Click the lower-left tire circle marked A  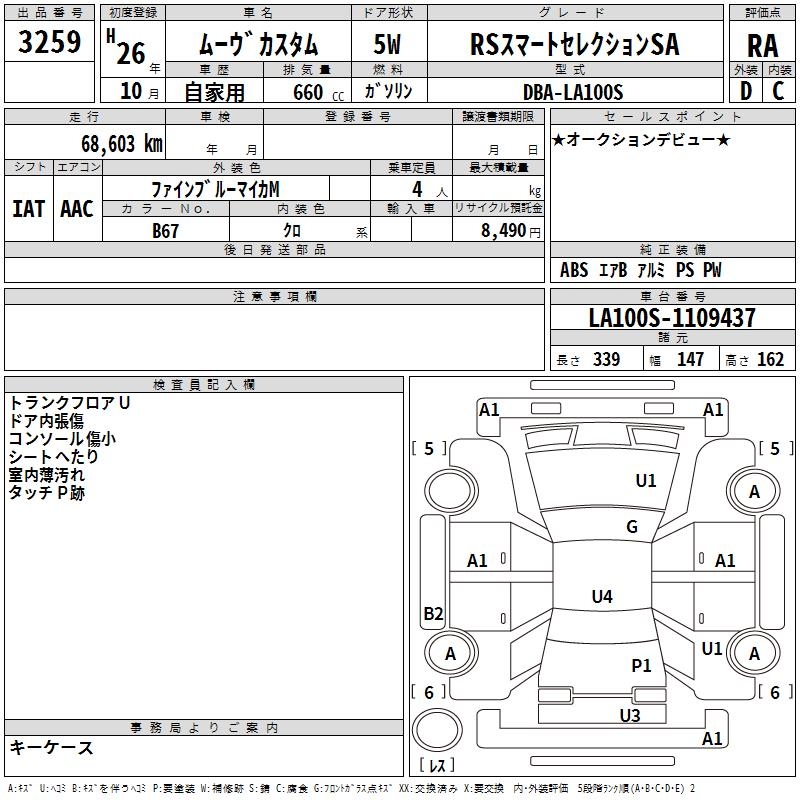click(449, 653)
